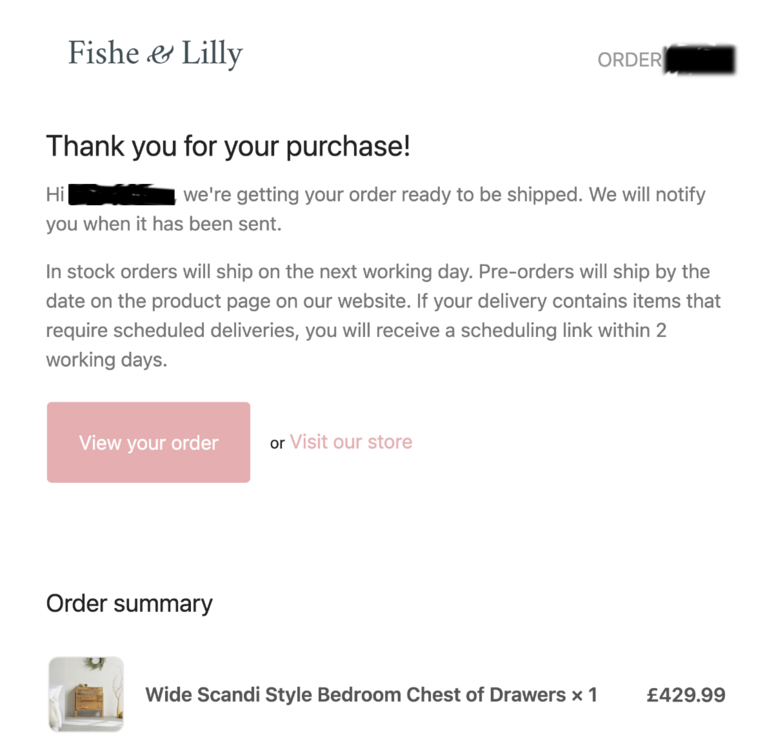Follow the Visit our store link
The width and height of the screenshot is (774, 750).
(351, 442)
